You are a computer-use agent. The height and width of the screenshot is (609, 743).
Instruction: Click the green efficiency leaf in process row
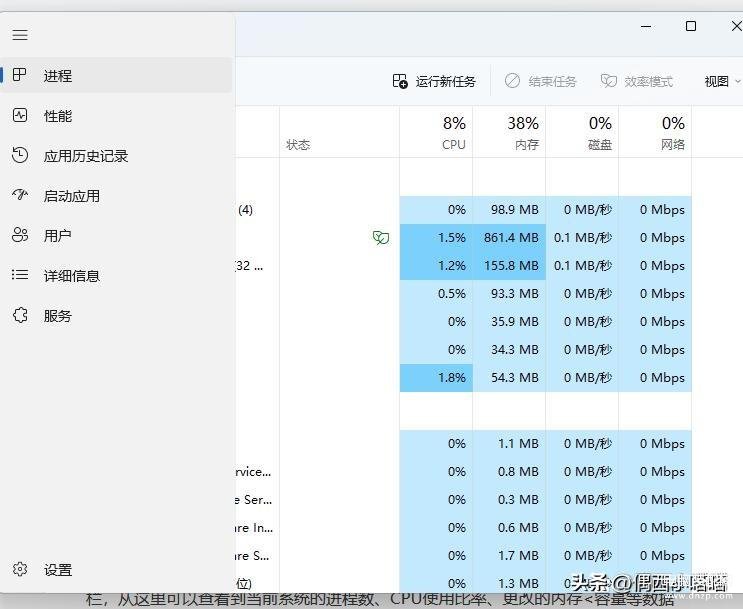pos(381,237)
